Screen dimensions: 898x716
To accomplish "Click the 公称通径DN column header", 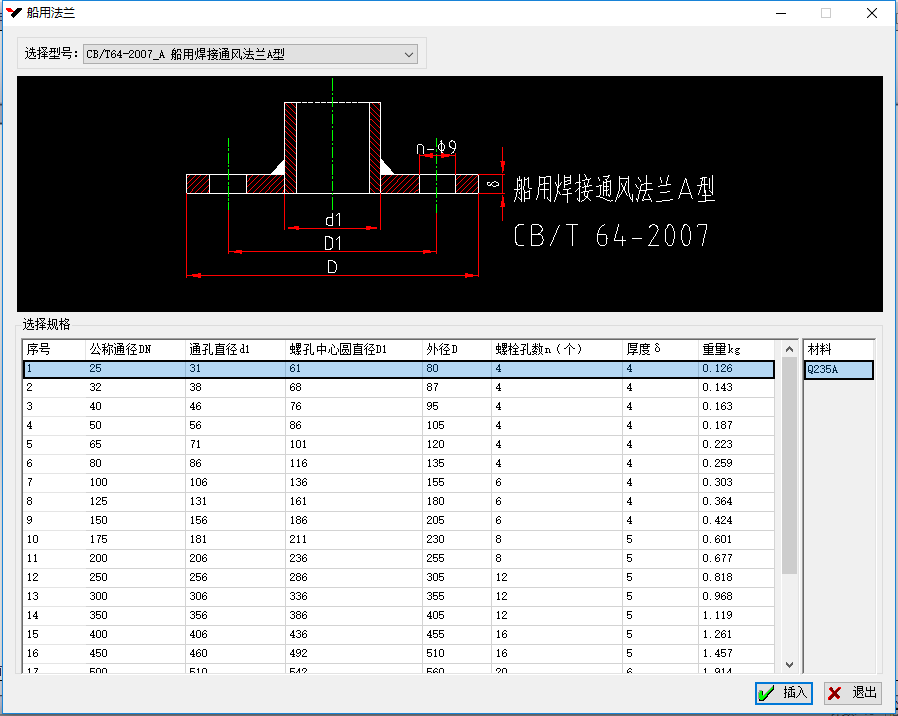I will tap(133, 350).
